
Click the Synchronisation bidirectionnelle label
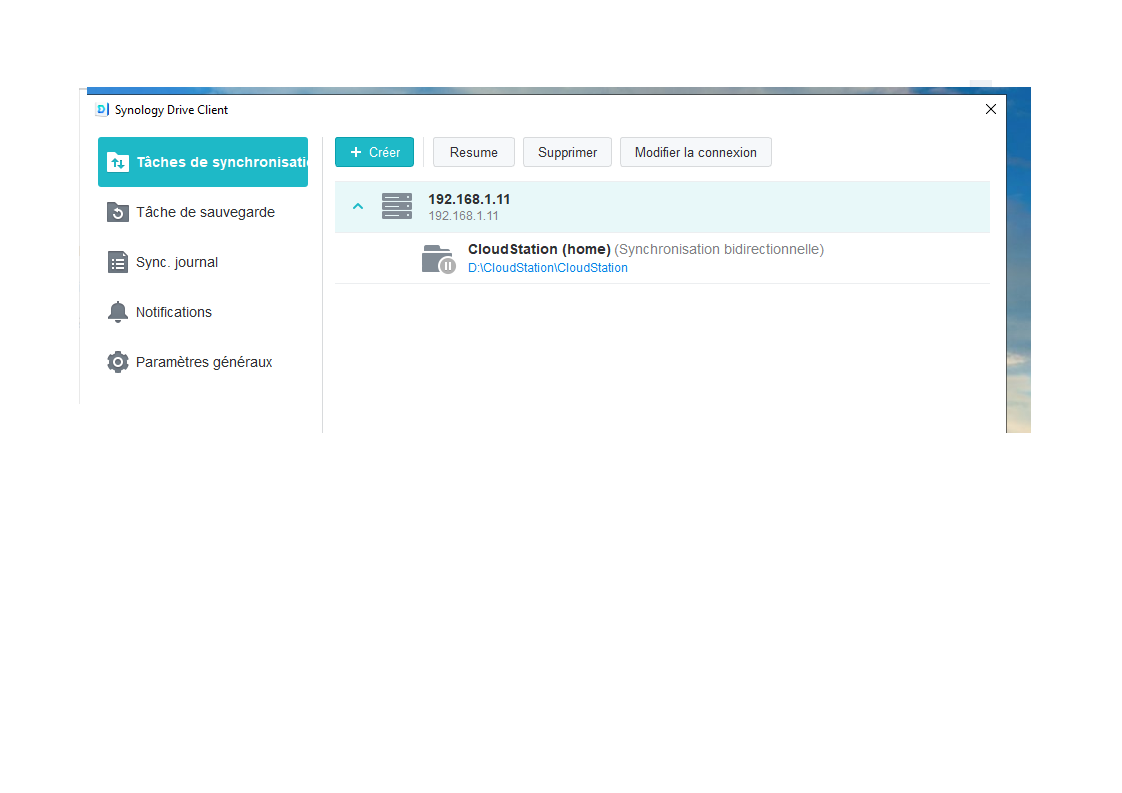pos(719,249)
